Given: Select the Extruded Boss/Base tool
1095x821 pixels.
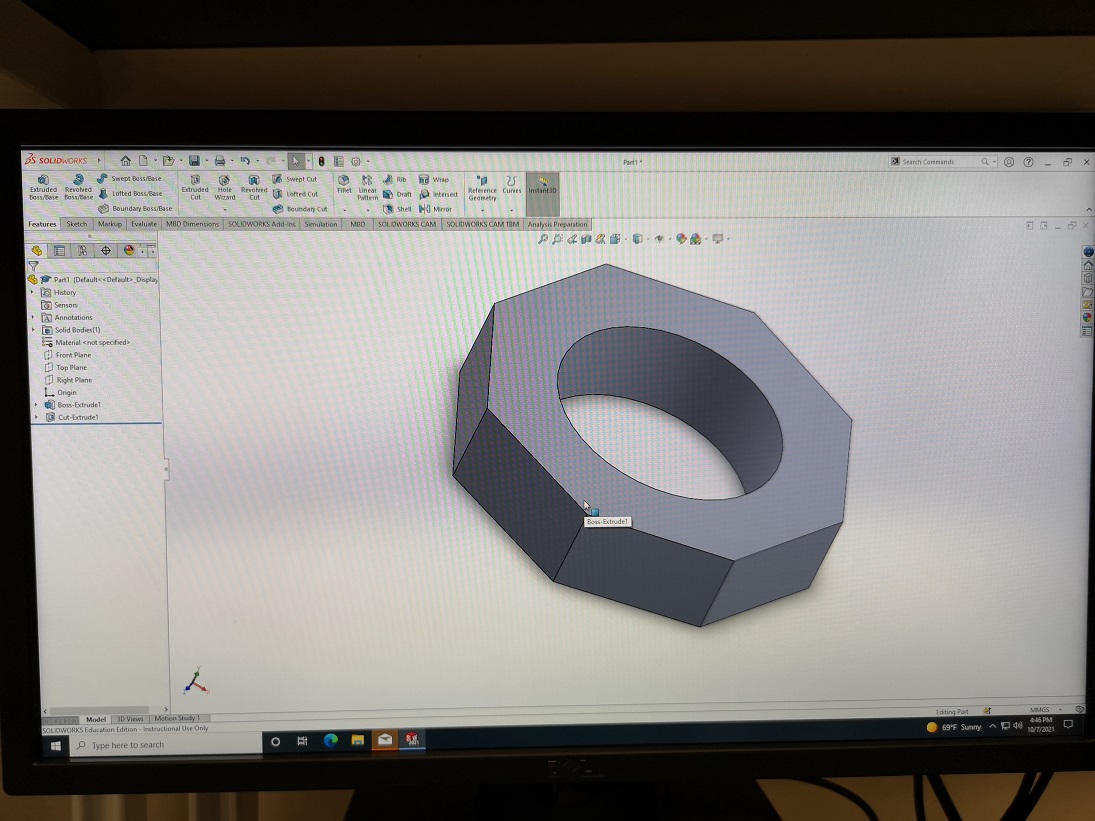Looking at the screenshot, I should click(x=43, y=187).
